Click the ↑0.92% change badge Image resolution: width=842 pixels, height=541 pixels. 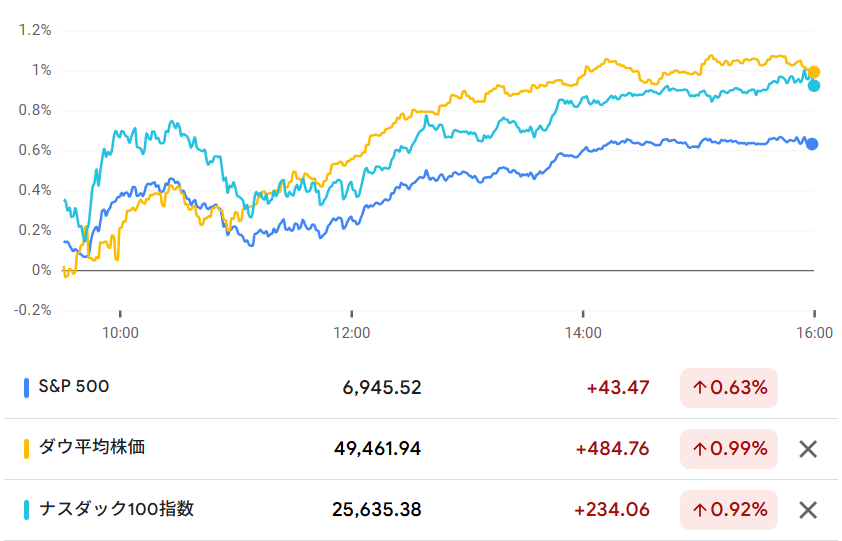coord(729,510)
